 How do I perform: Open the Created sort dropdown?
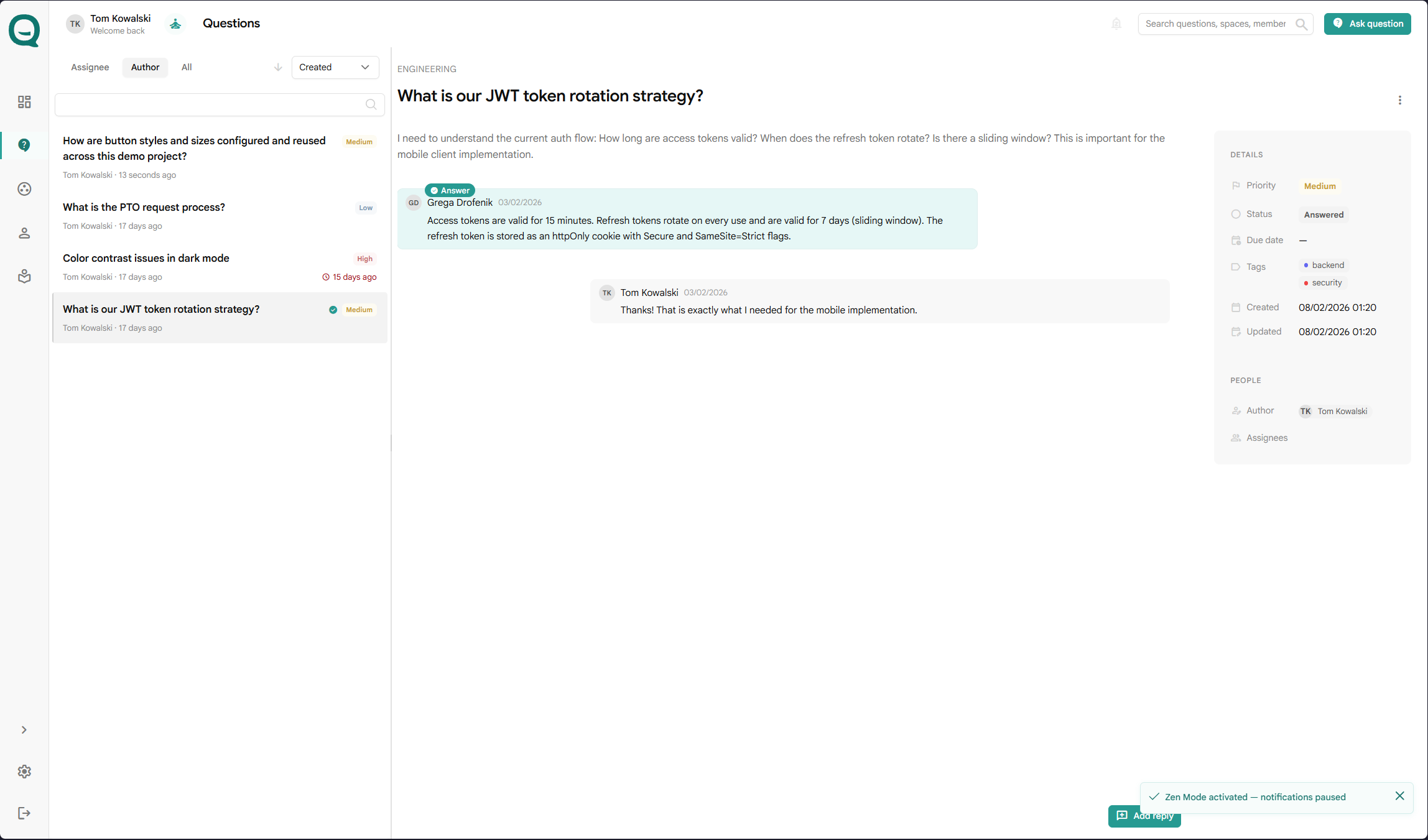click(335, 67)
